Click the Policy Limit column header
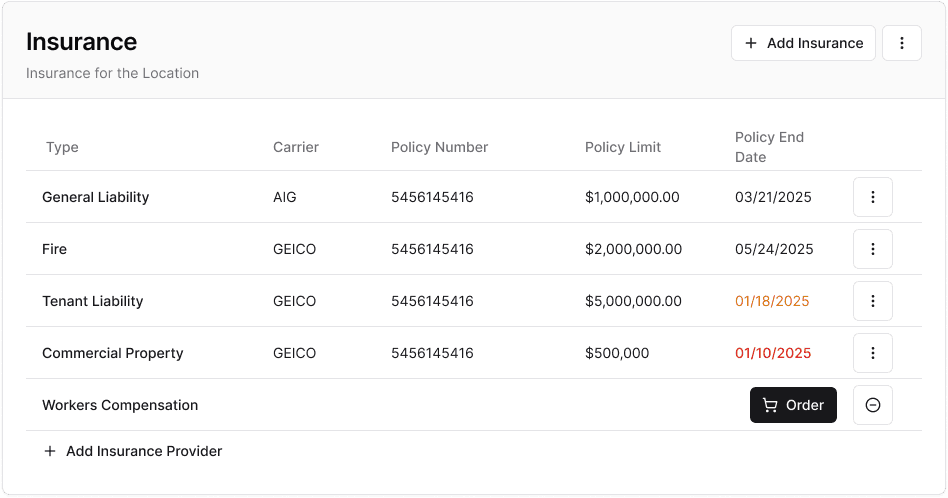948x498 pixels. point(623,147)
